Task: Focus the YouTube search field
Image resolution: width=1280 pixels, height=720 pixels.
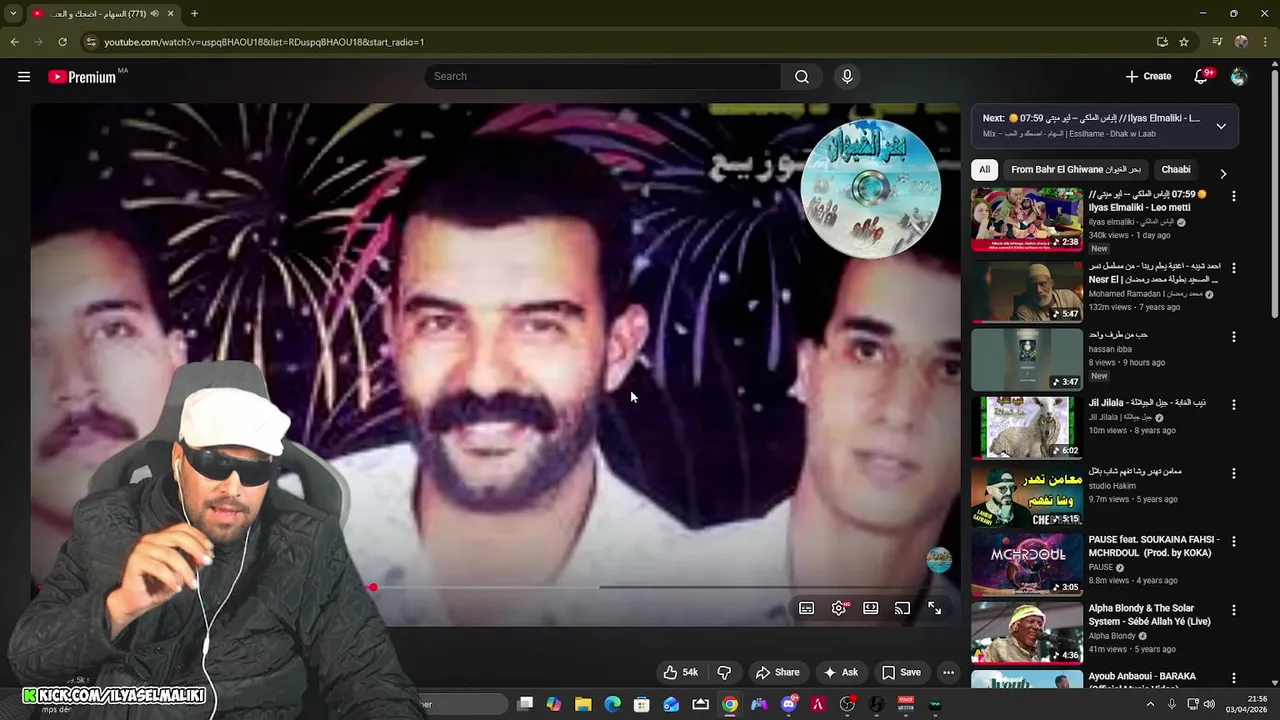Action: pyautogui.click(x=603, y=76)
